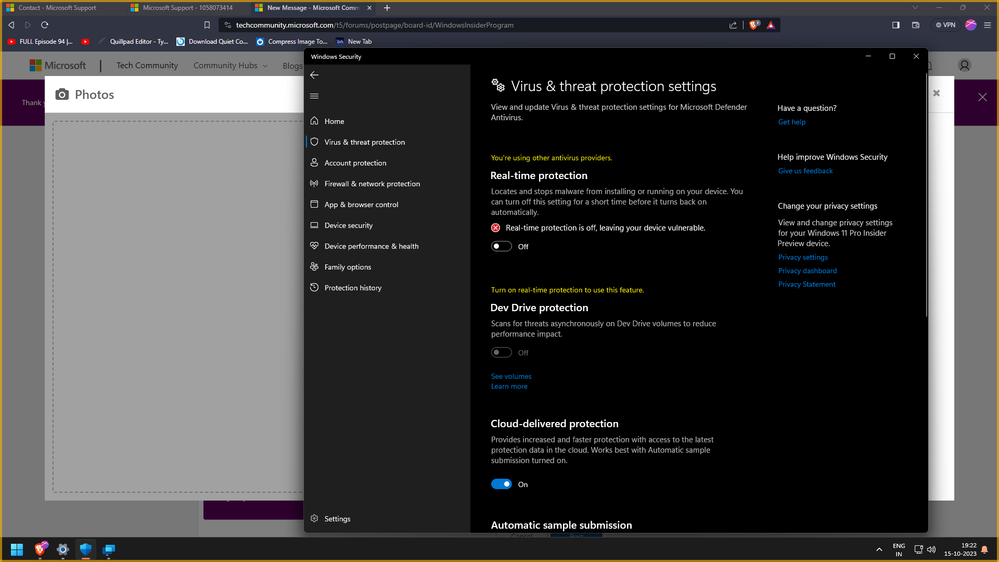Open Device security section
999x562 pixels.
point(348,226)
